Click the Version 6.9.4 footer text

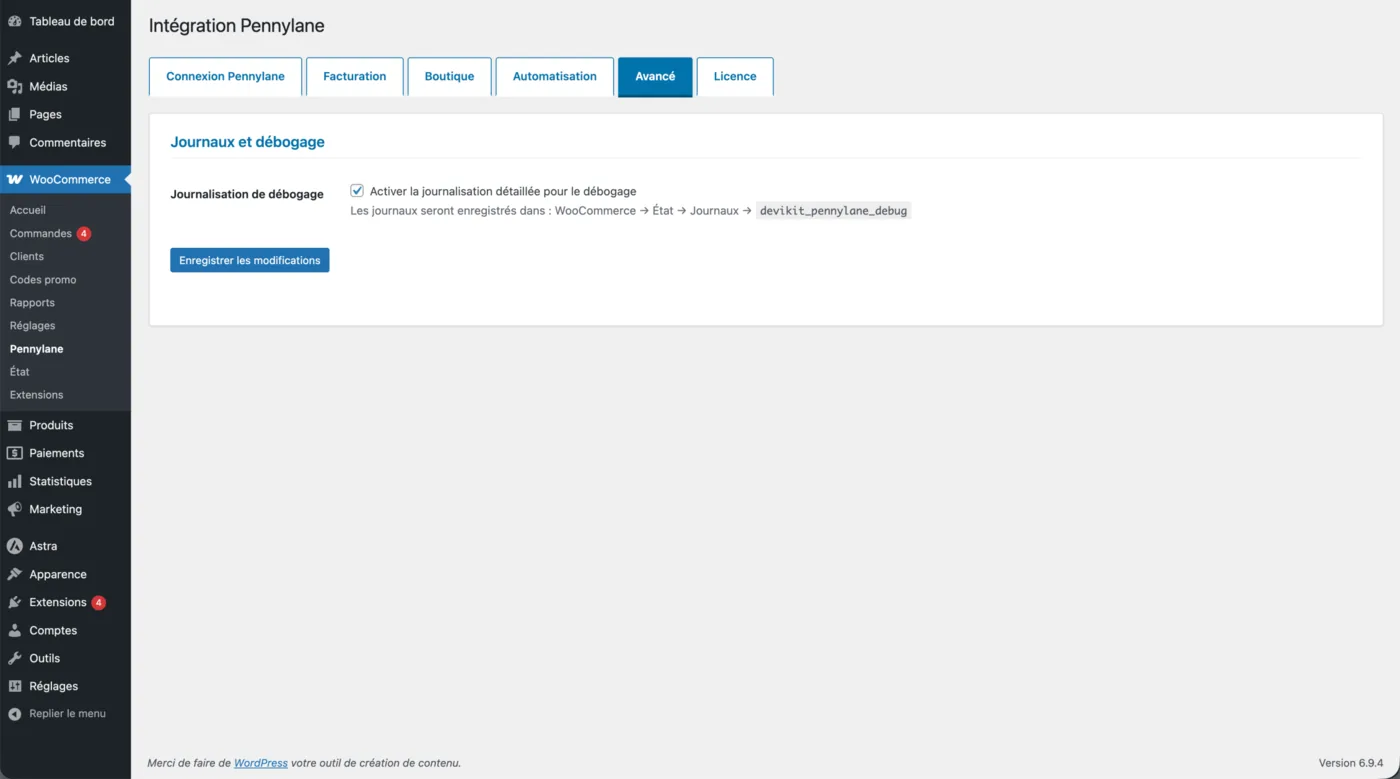pos(1351,763)
